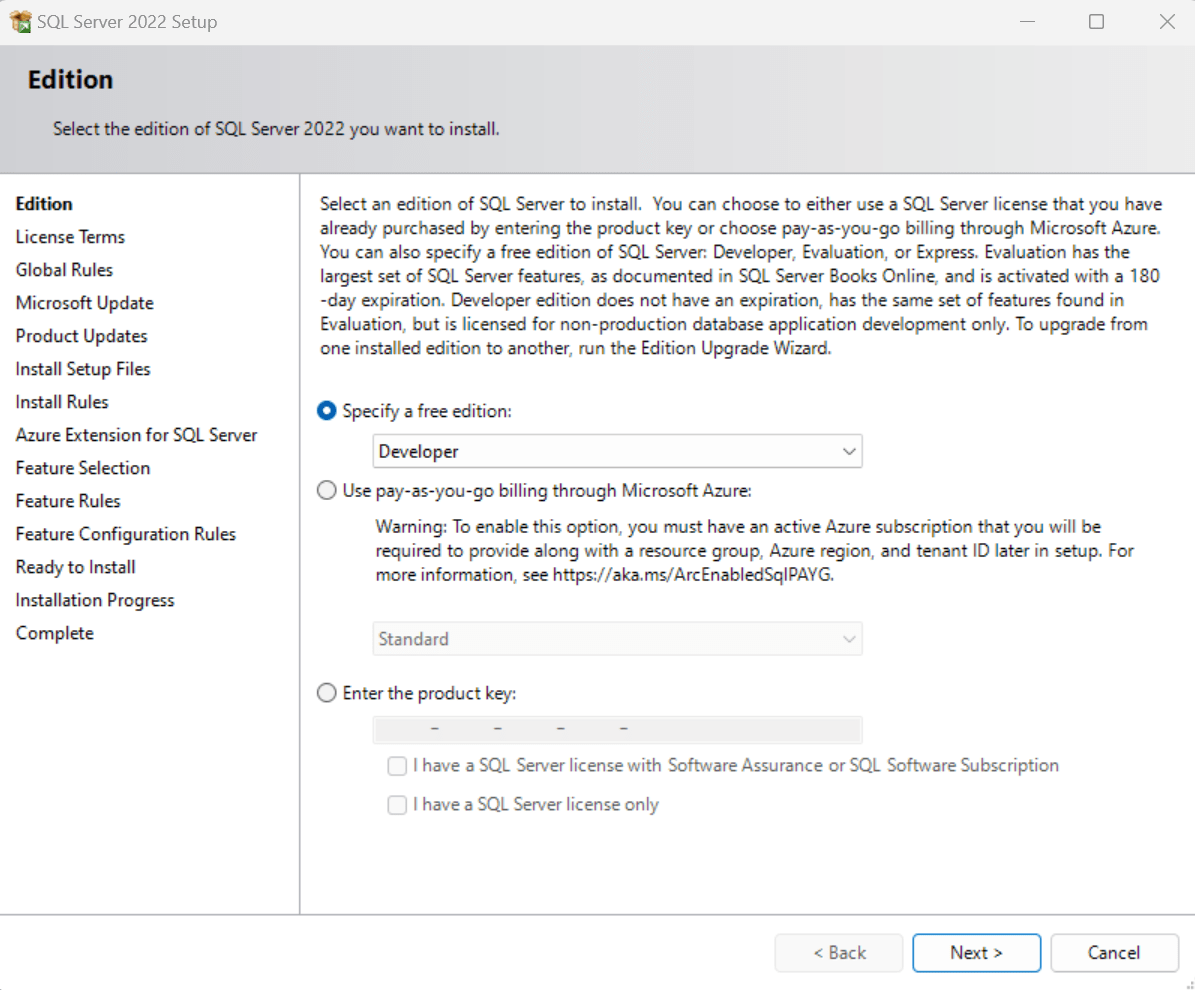
Task: Click the Back button
Action: (x=839, y=953)
